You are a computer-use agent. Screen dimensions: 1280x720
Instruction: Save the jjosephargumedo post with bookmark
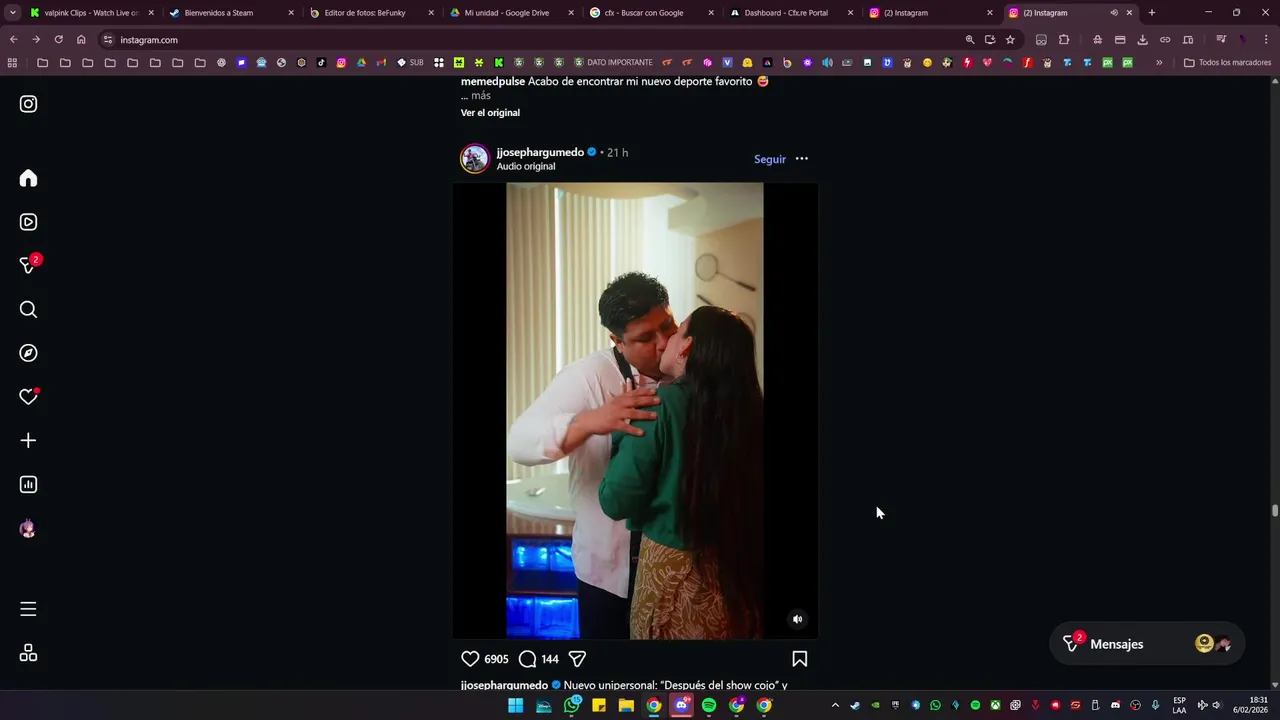(800, 659)
